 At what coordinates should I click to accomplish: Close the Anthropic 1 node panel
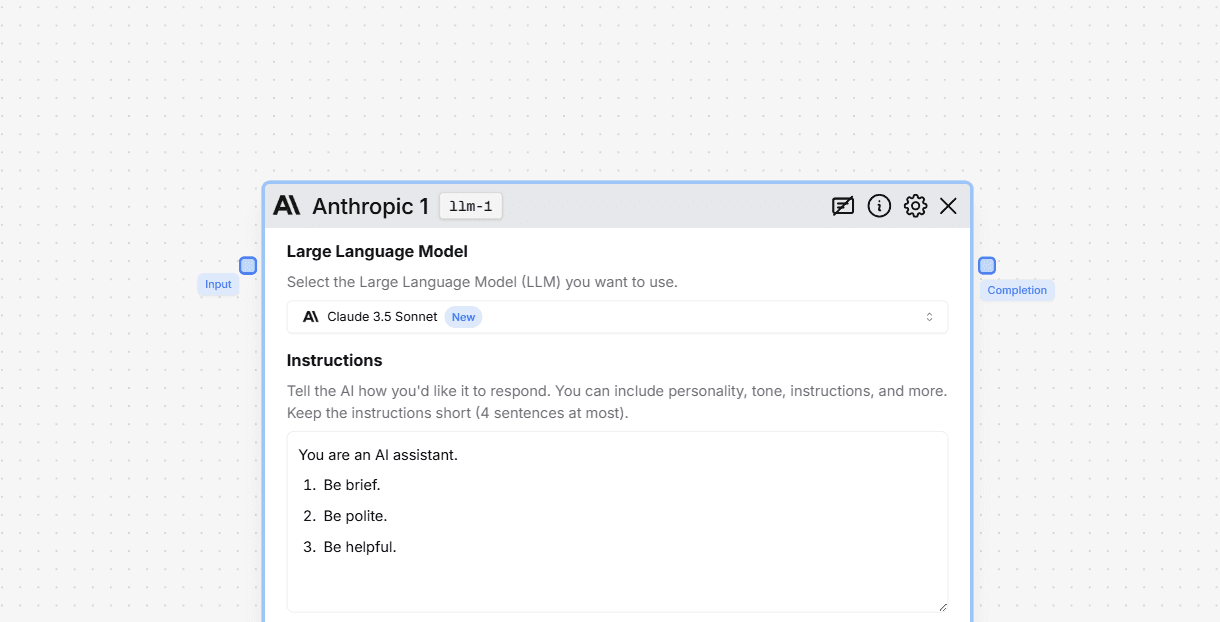pyautogui.click(x=948, y=206)
